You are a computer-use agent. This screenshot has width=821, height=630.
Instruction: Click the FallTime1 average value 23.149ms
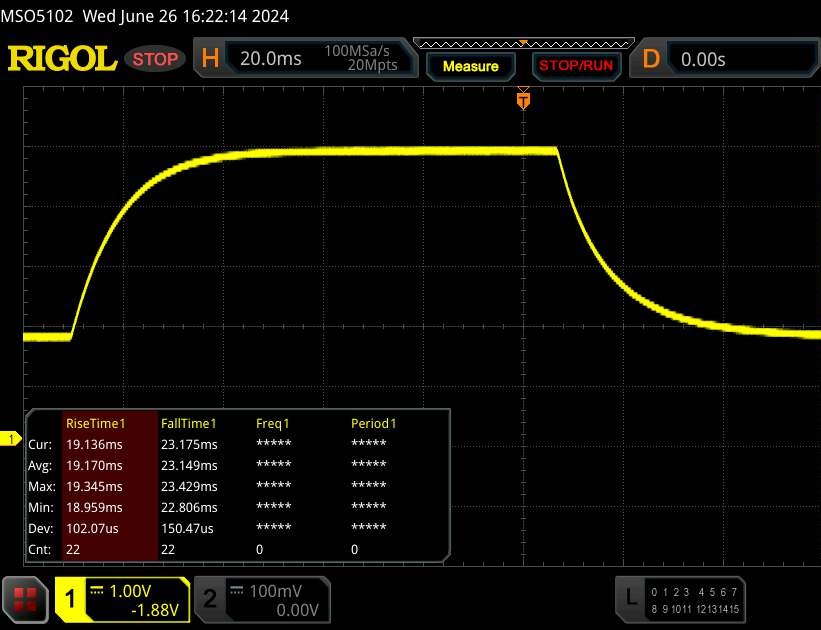(x=189, y=465)
